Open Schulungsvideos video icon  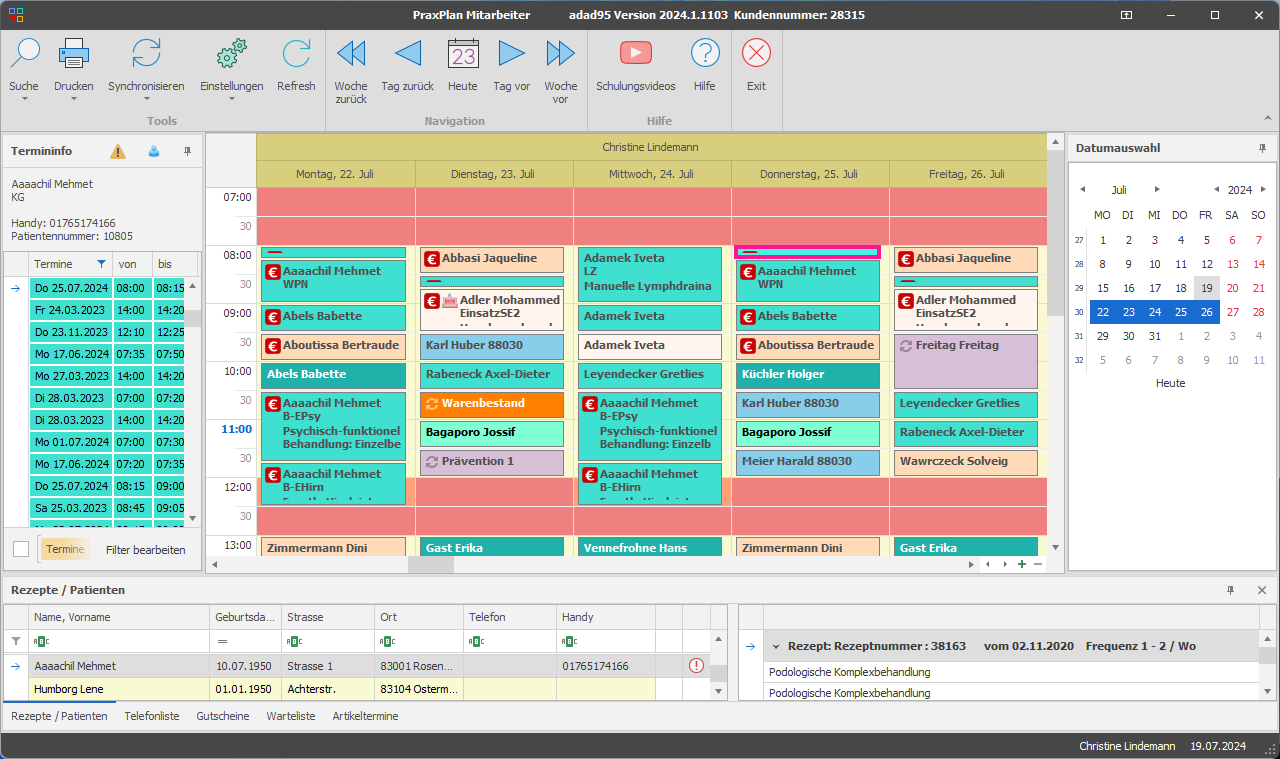tap(635, 53)
